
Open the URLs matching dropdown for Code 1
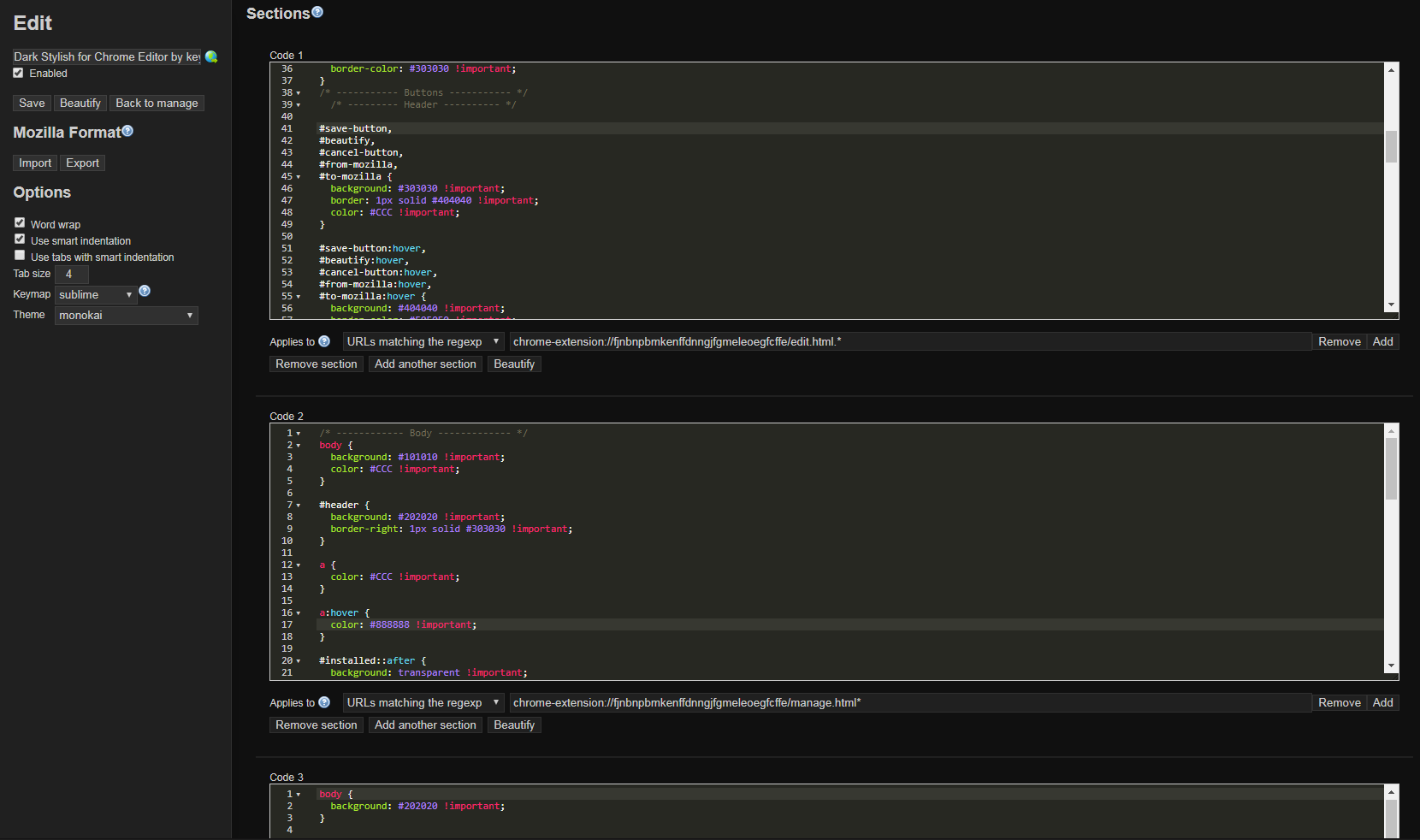coord(423,340)
